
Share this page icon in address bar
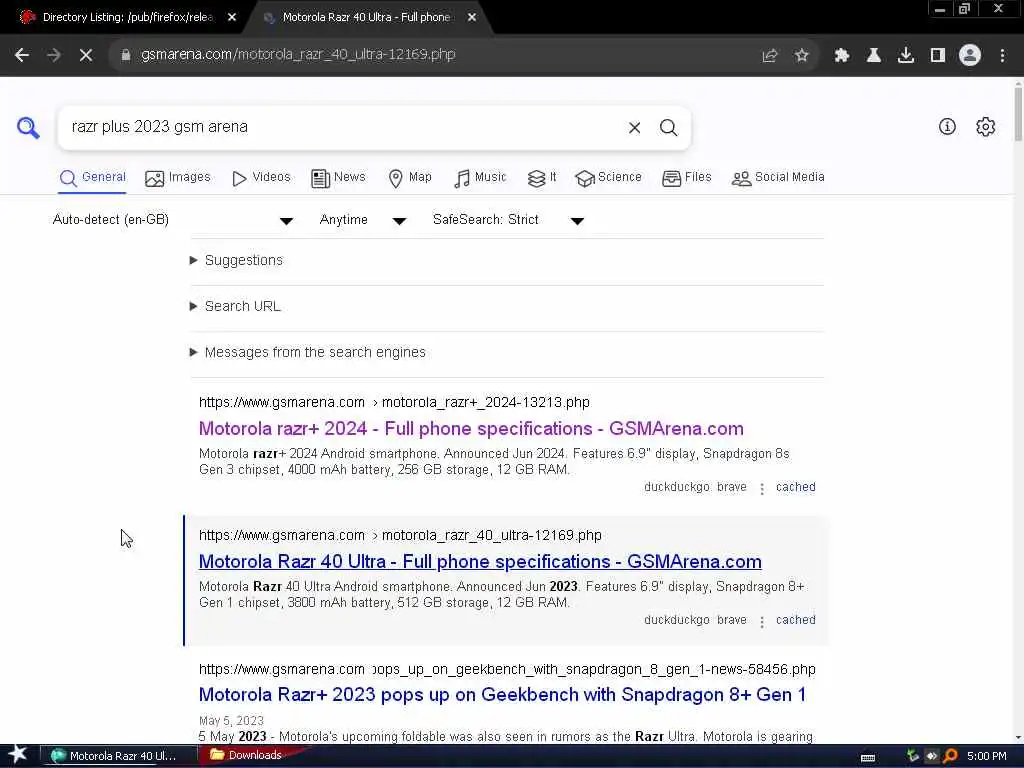[770, 55]
